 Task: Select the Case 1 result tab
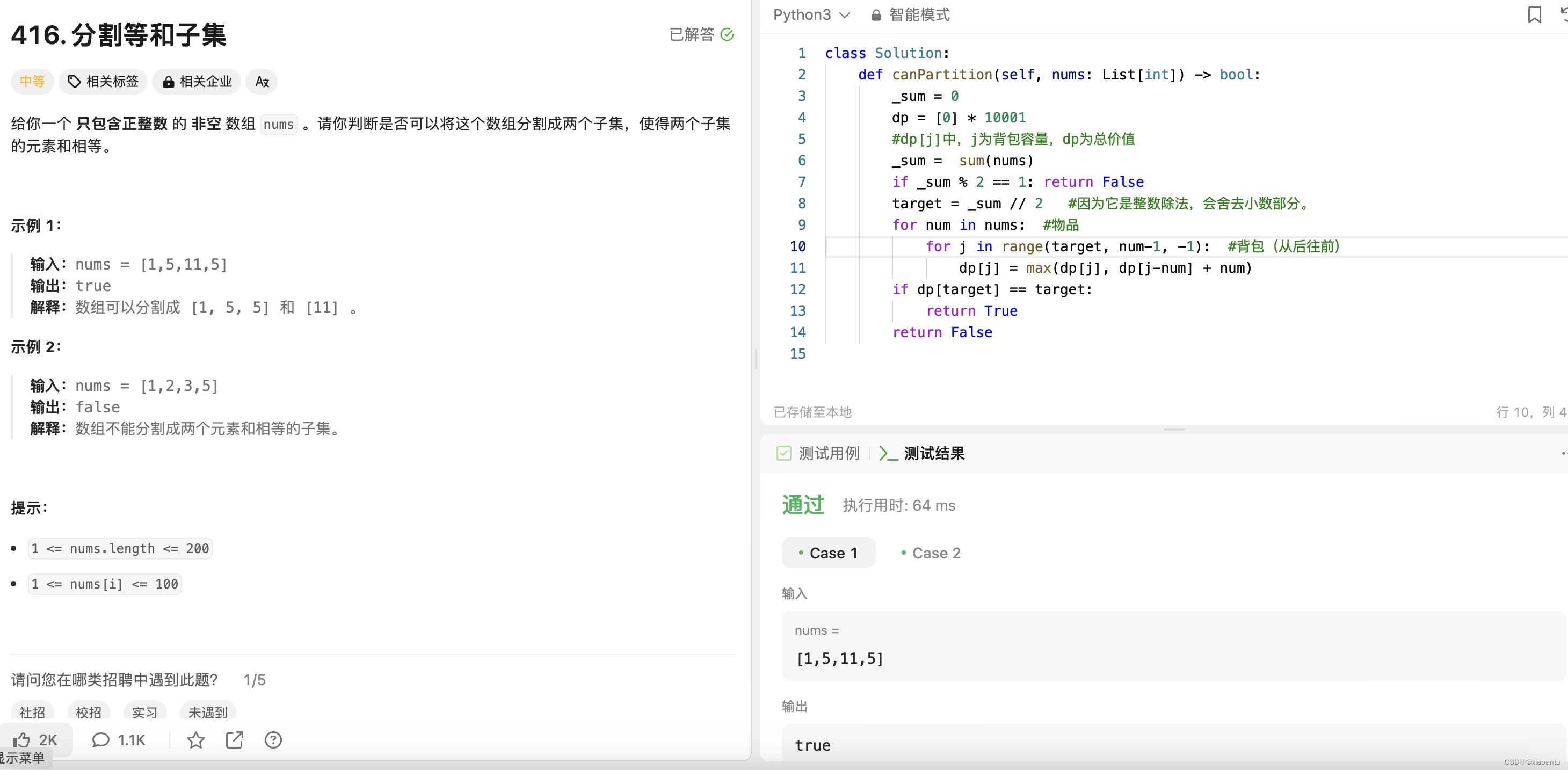point(829,553)
